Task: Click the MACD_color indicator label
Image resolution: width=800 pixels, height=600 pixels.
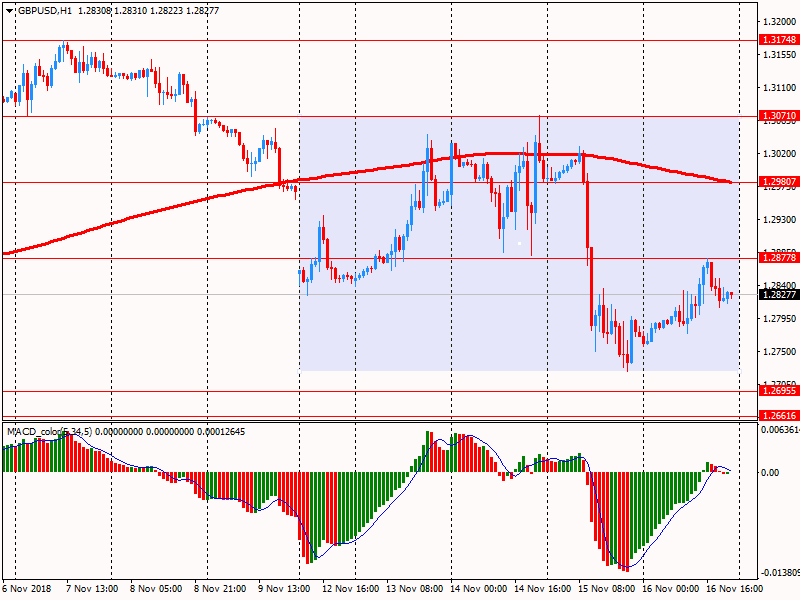Action: tap(49, 432)
